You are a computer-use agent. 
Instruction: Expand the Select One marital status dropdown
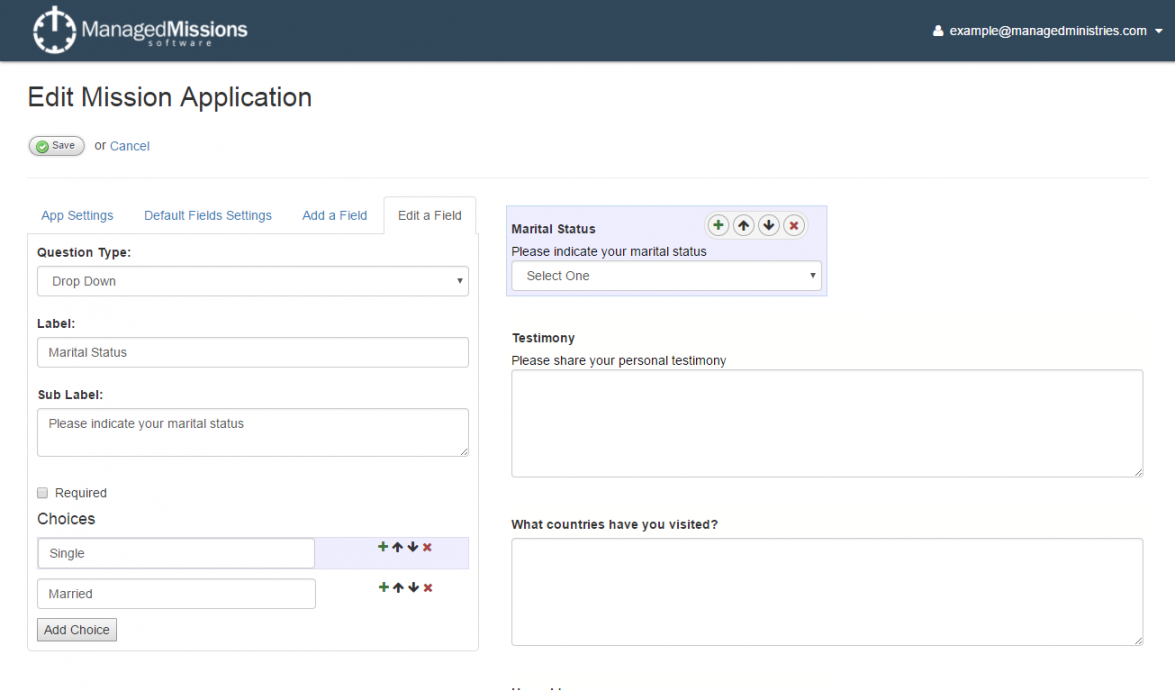(666, 276)
